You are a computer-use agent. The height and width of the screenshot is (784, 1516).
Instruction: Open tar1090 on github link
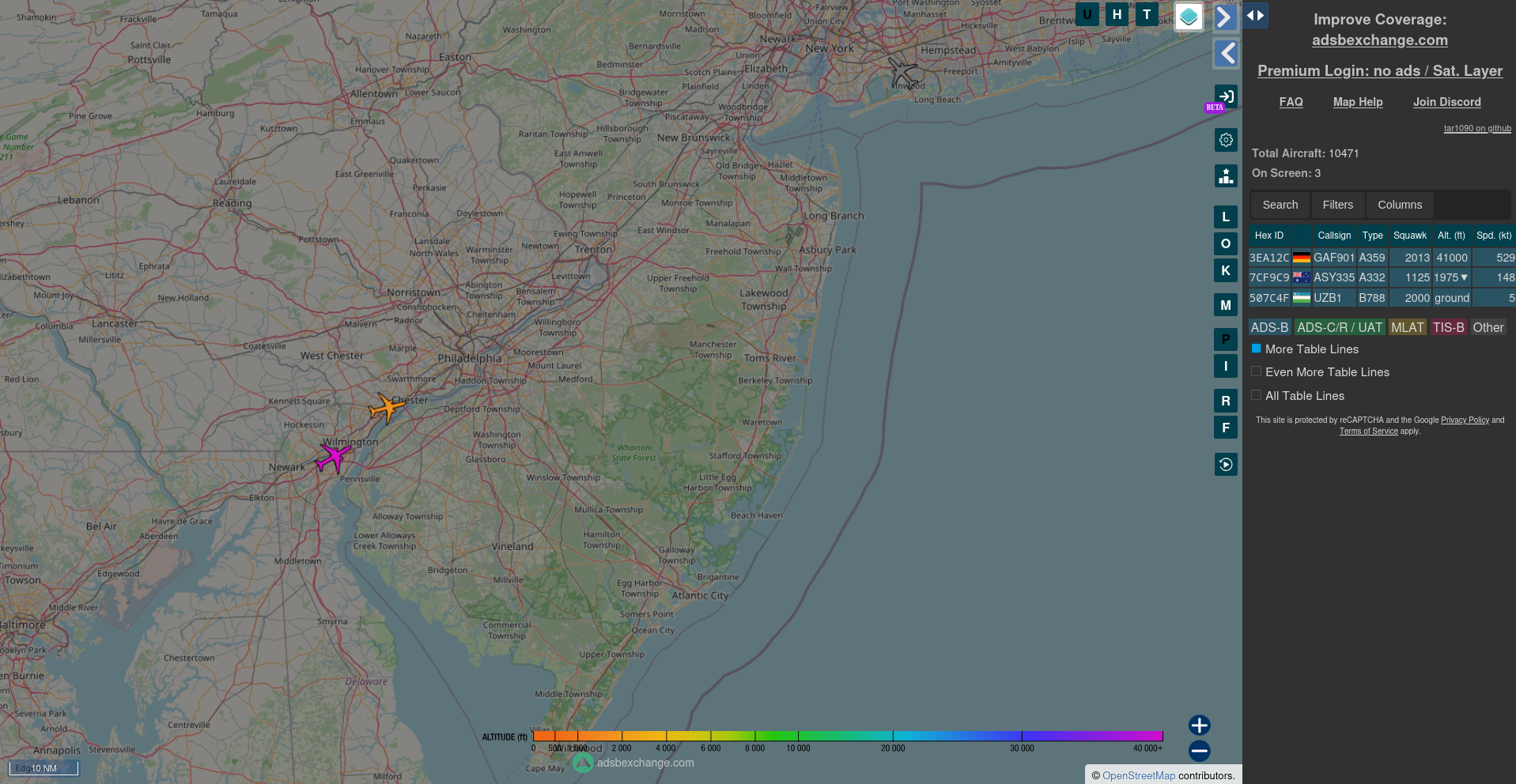(1477, 128)
